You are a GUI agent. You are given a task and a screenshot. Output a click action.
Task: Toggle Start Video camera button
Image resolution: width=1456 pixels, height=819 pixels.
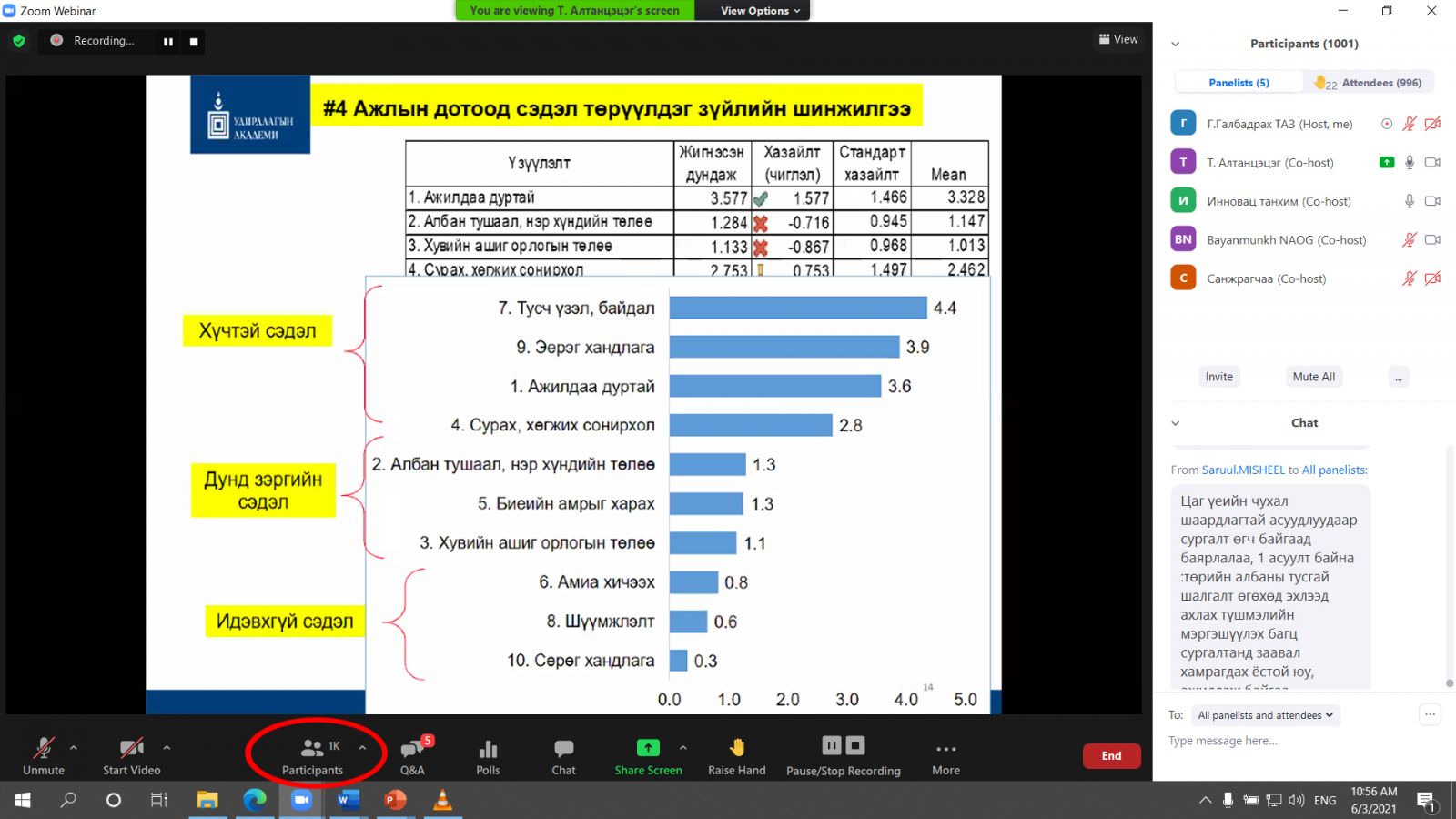[x=131, y=749]
